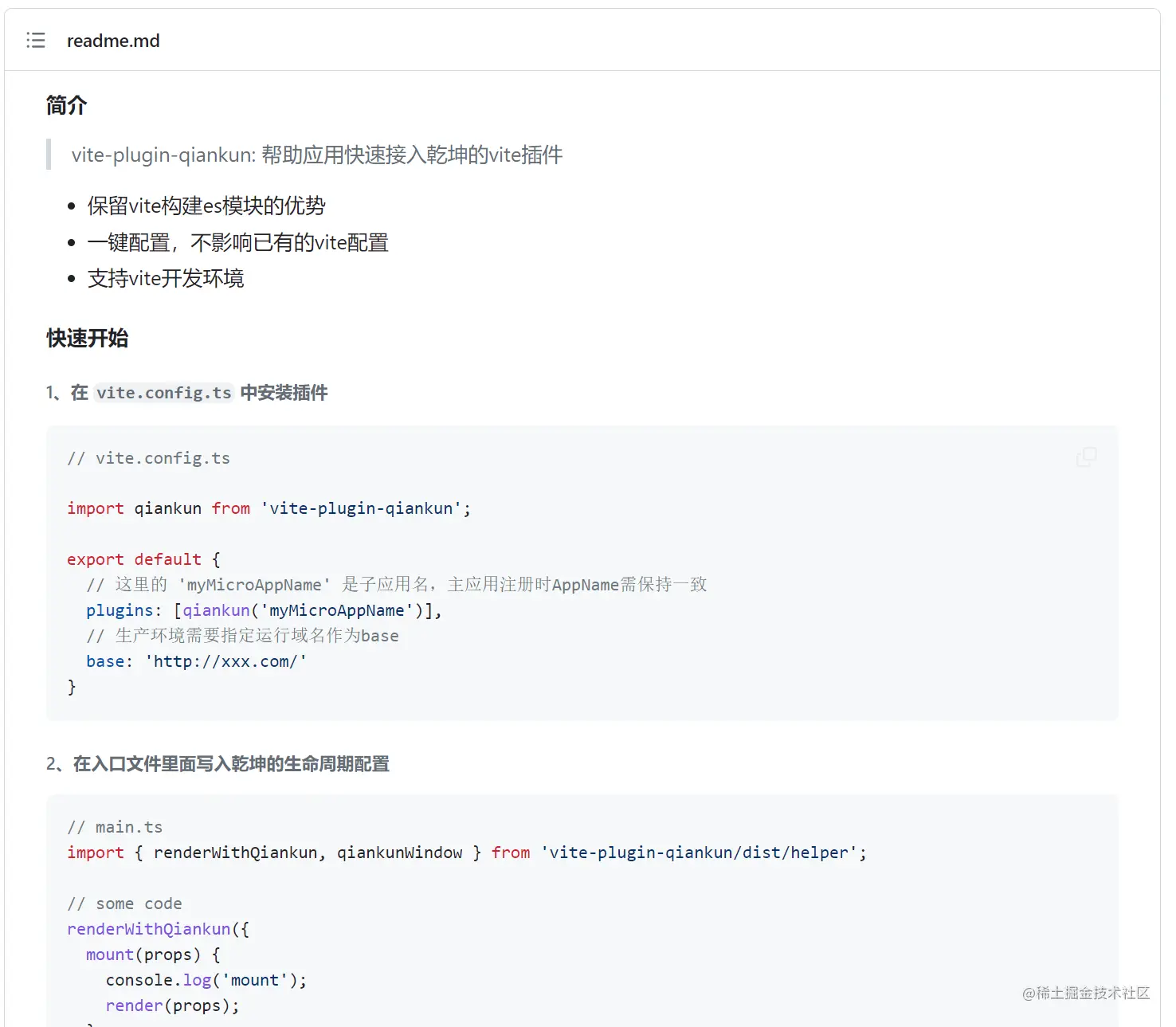Click the 保留vite构建es模块的优势 bullet

207,206
